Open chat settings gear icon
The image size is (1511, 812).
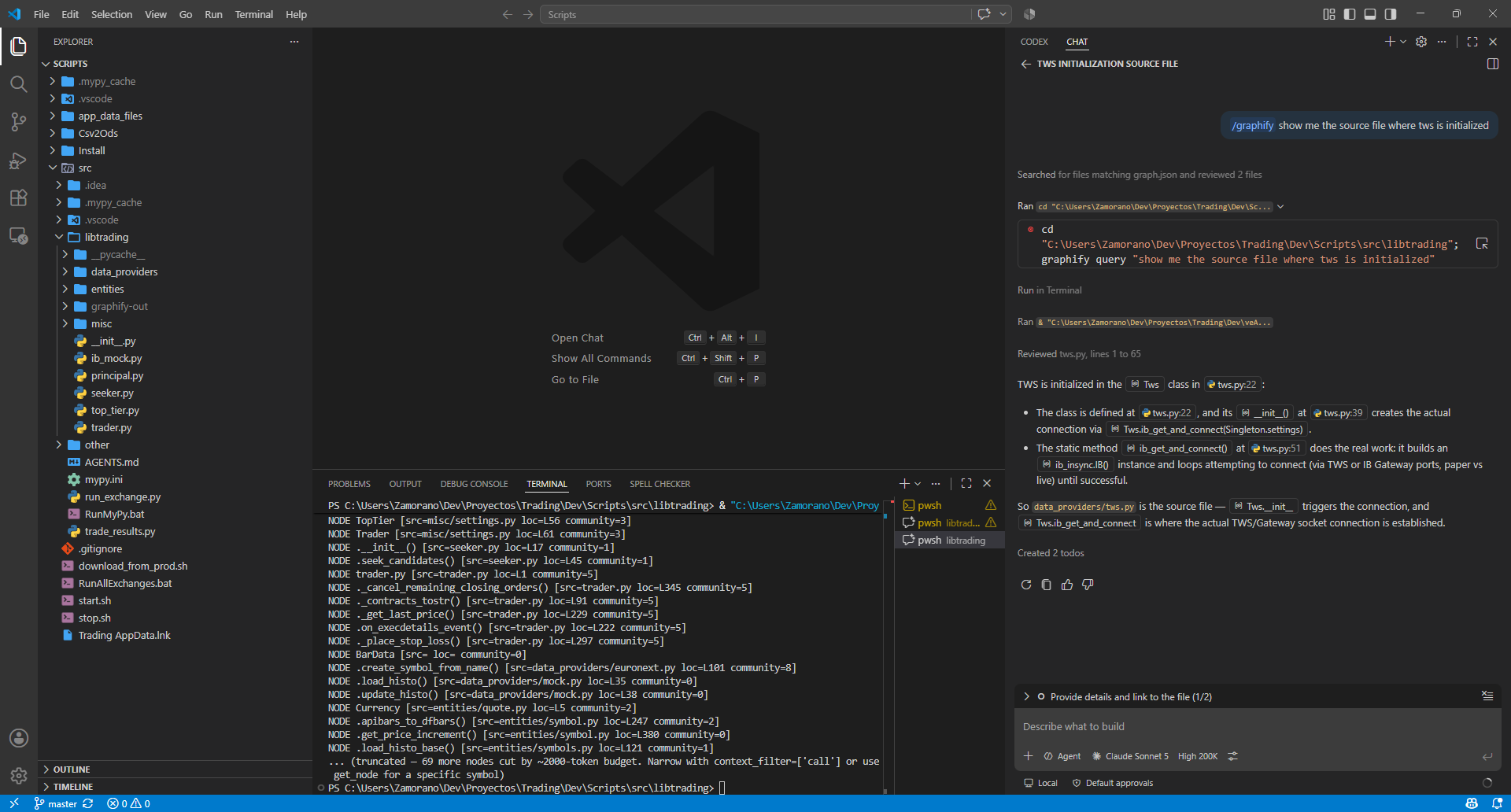pos(1421,42)
